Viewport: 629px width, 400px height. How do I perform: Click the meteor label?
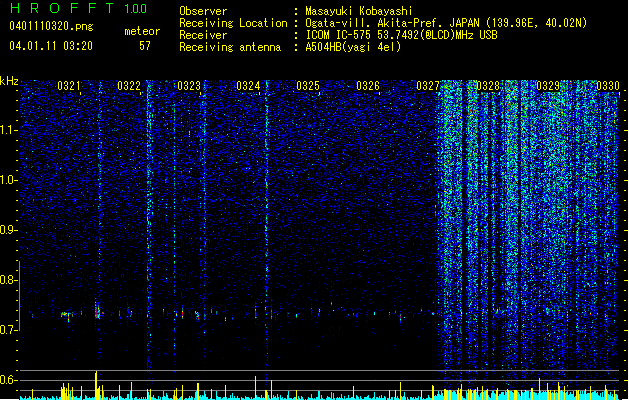coord(142,31)
